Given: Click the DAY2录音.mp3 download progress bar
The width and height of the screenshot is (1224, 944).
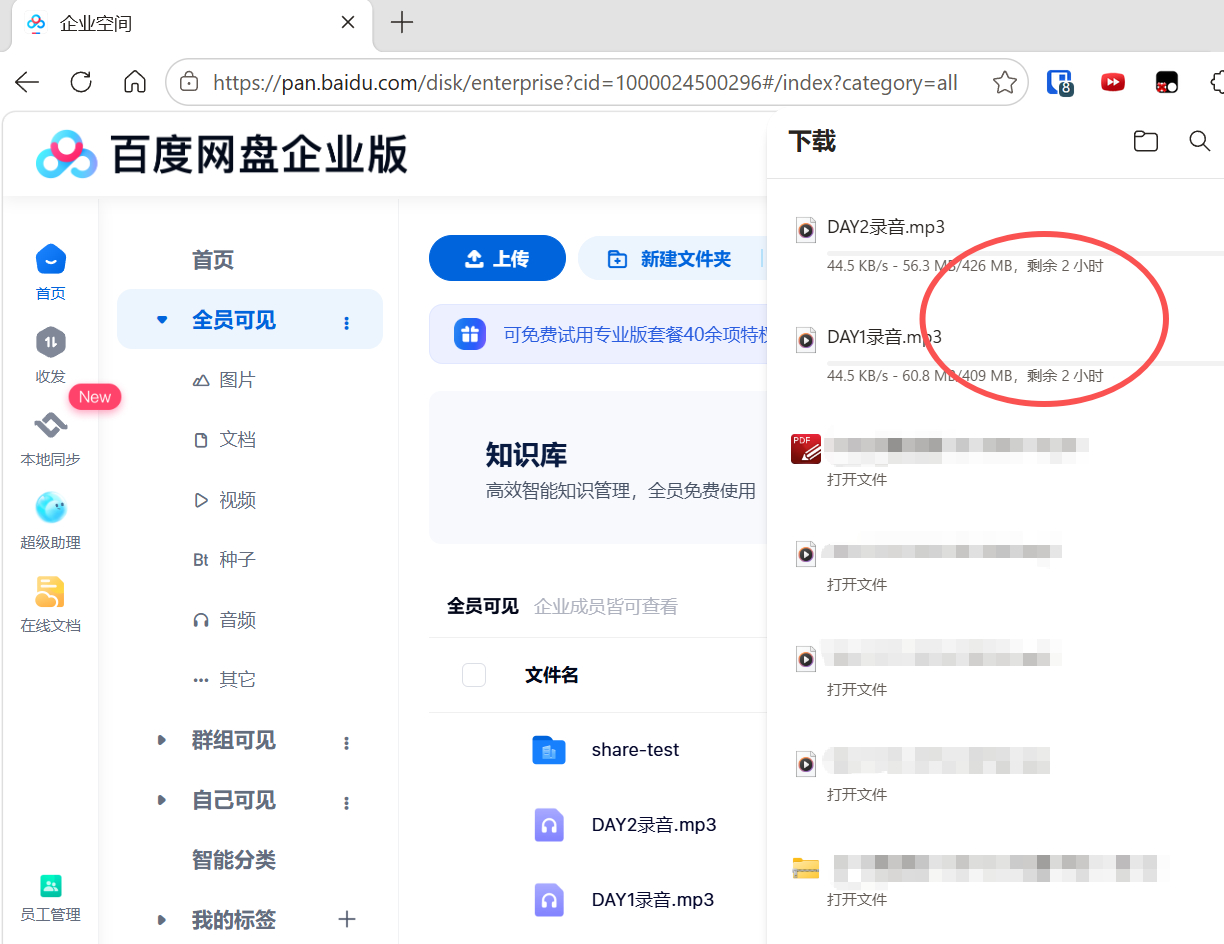Looking at the screenshot, I should (1025, 253).
